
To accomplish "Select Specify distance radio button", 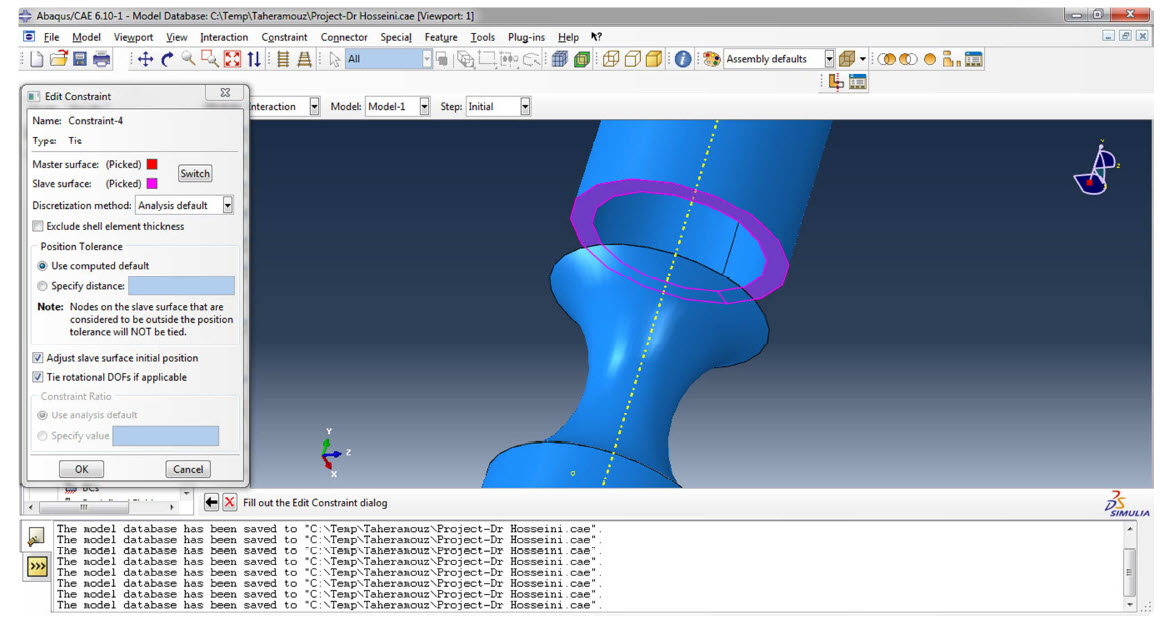I will tap(42, 286).
